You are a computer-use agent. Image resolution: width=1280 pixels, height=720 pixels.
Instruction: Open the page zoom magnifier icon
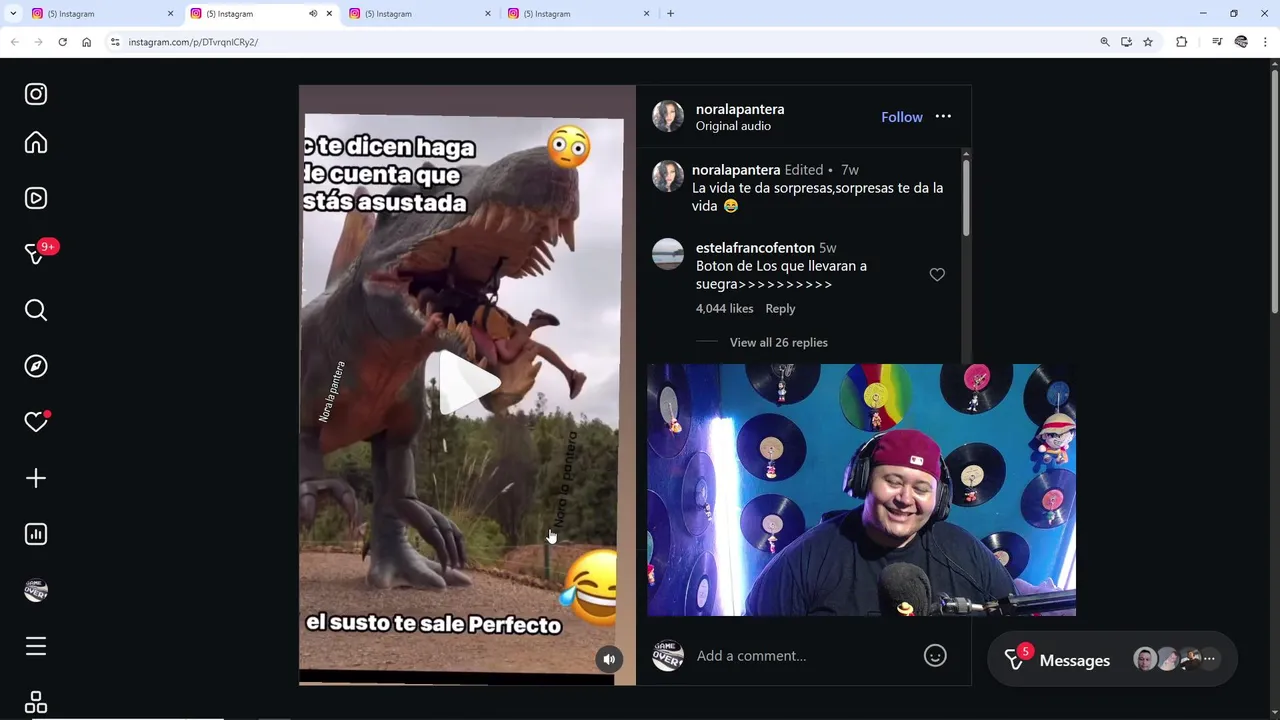[x=1105, y=42]
